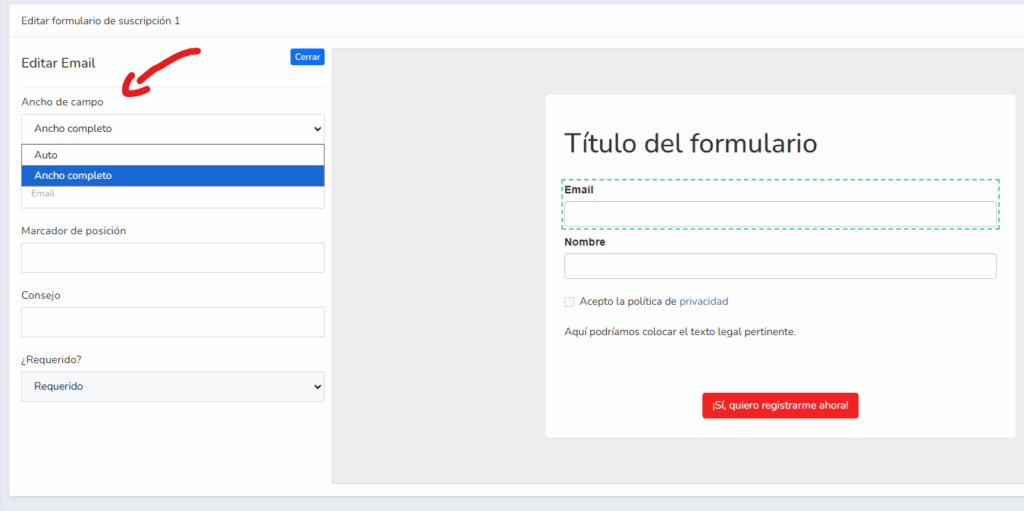Expand the ¿Requerido? dropdown
The image size is (1024, 511).
(172, 387)
